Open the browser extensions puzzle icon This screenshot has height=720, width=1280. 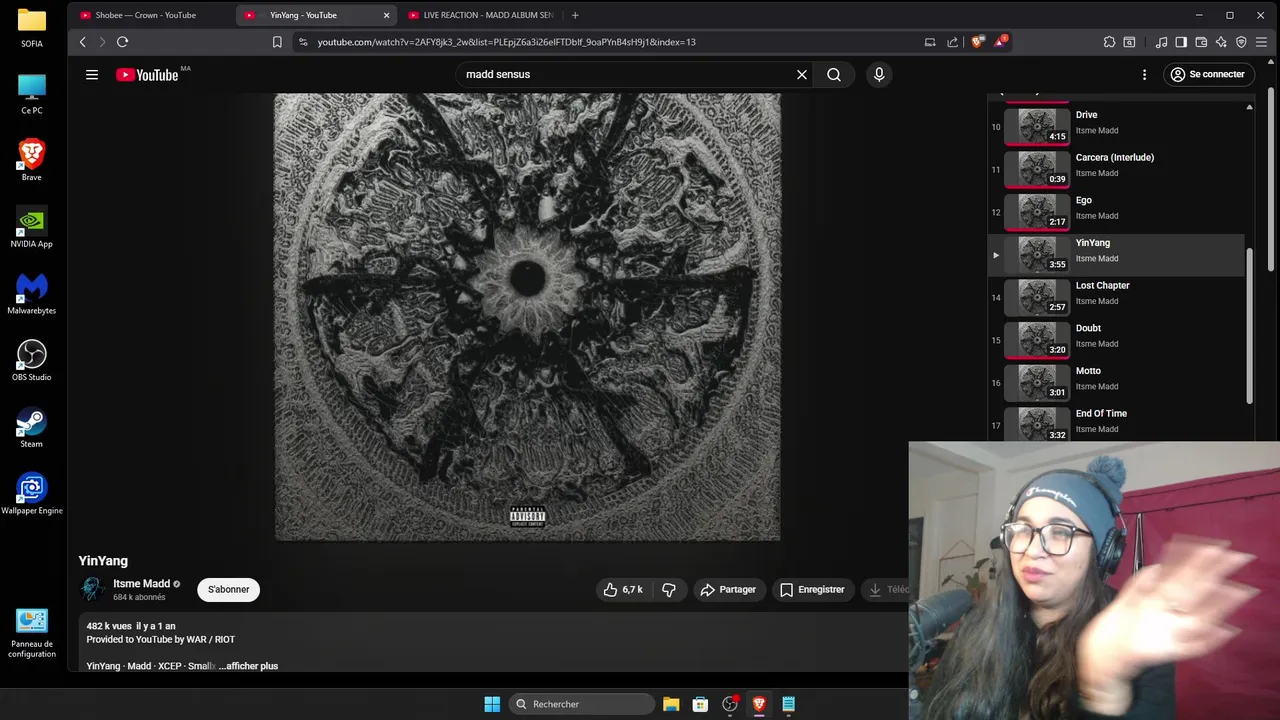1109,42
